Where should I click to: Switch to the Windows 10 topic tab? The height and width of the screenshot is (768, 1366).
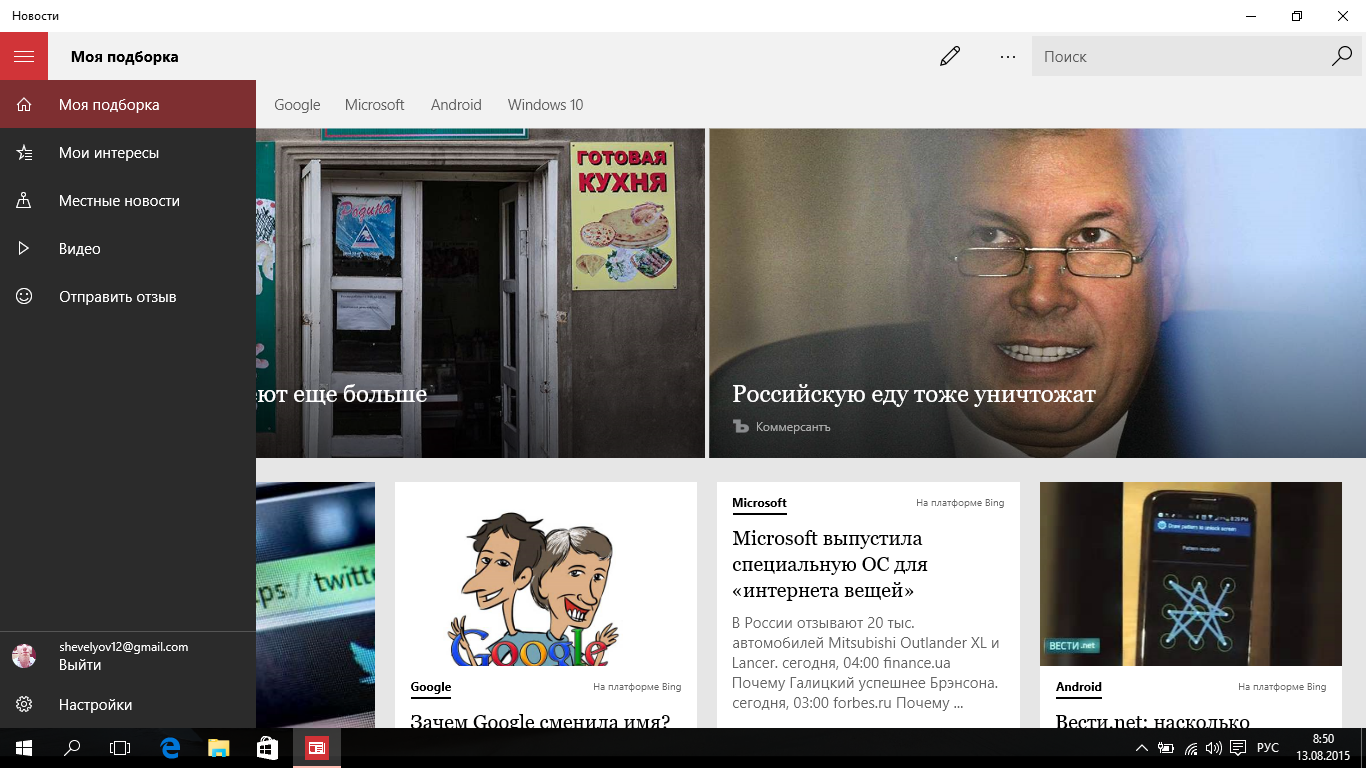[545, 105]
